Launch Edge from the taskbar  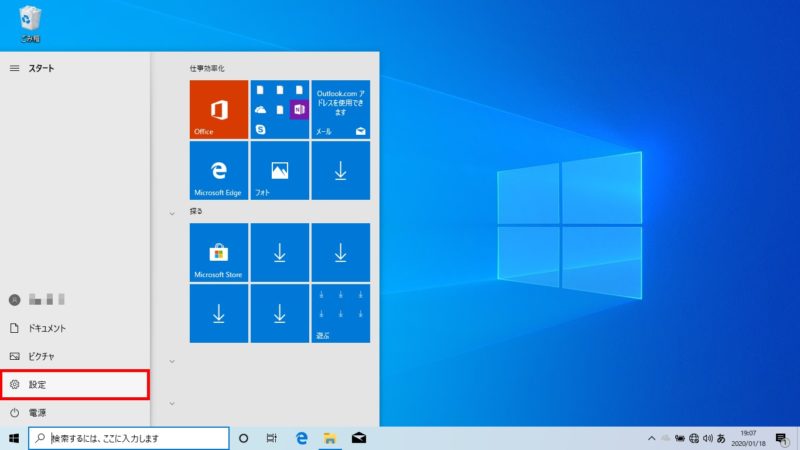pyautogui.click(x=302, y=438)
